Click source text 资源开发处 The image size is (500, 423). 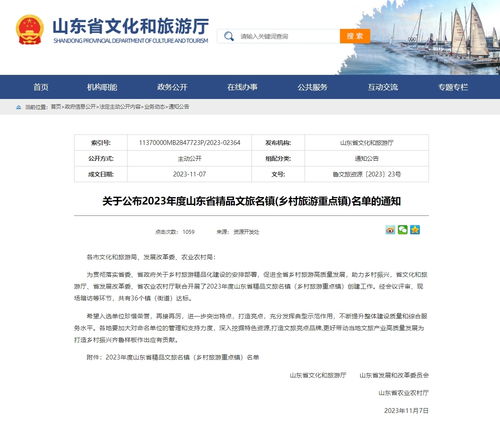pos(246,232)
